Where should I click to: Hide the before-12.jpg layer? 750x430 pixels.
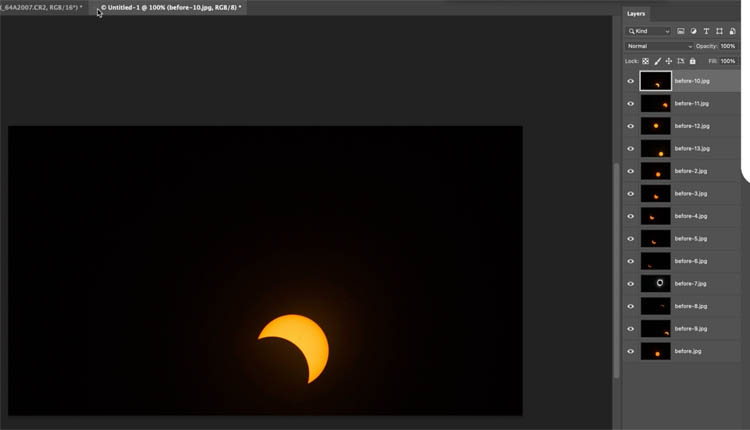click(x=630, y=126)
